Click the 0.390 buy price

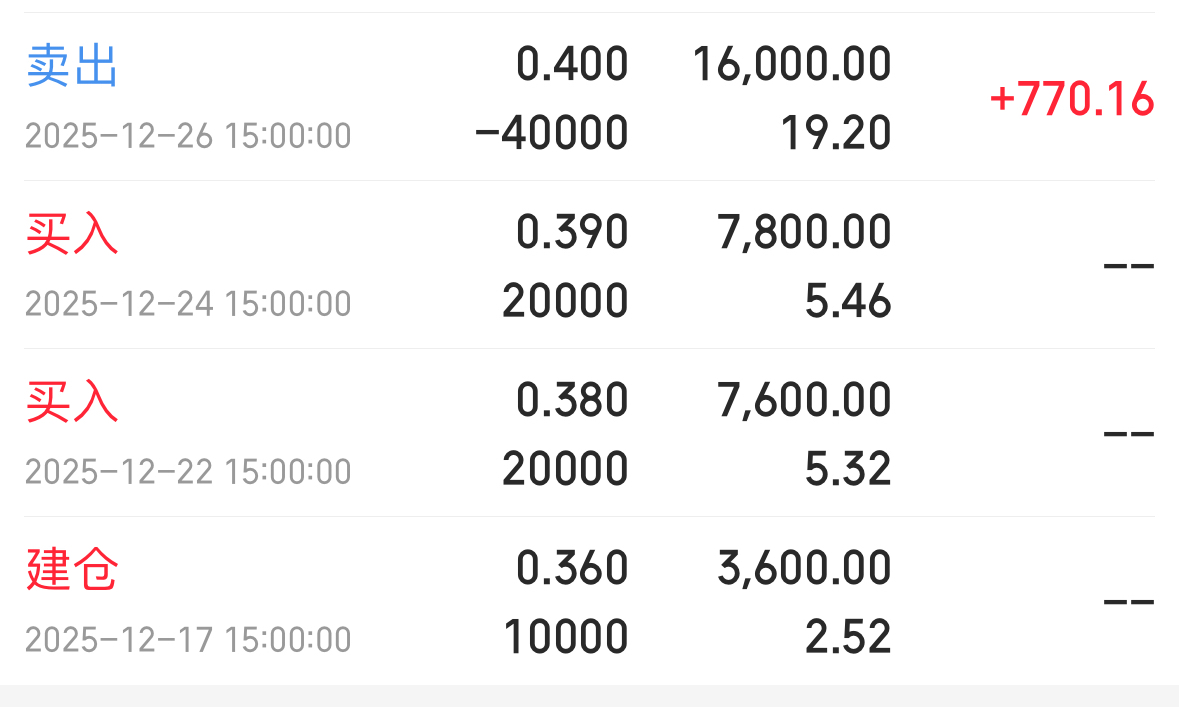(572, 232)
